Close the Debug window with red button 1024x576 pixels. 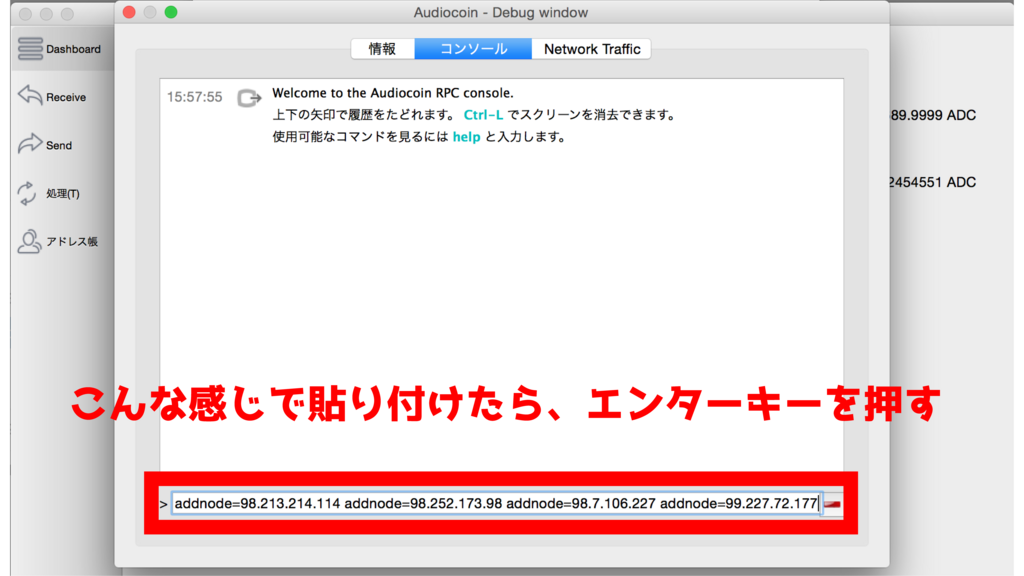click(x=129, y=12)
